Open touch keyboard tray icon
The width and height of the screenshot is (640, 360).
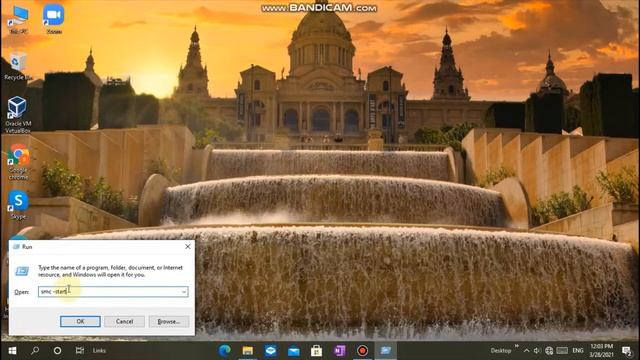pyautogui.click(x=562, y=351)
